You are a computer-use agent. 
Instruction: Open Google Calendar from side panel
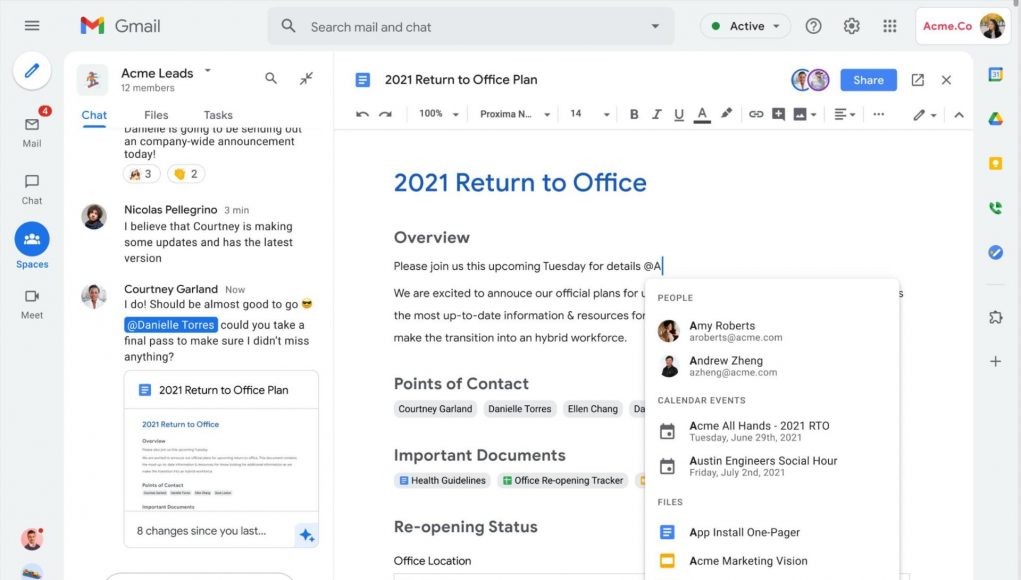tap(995, 75)
